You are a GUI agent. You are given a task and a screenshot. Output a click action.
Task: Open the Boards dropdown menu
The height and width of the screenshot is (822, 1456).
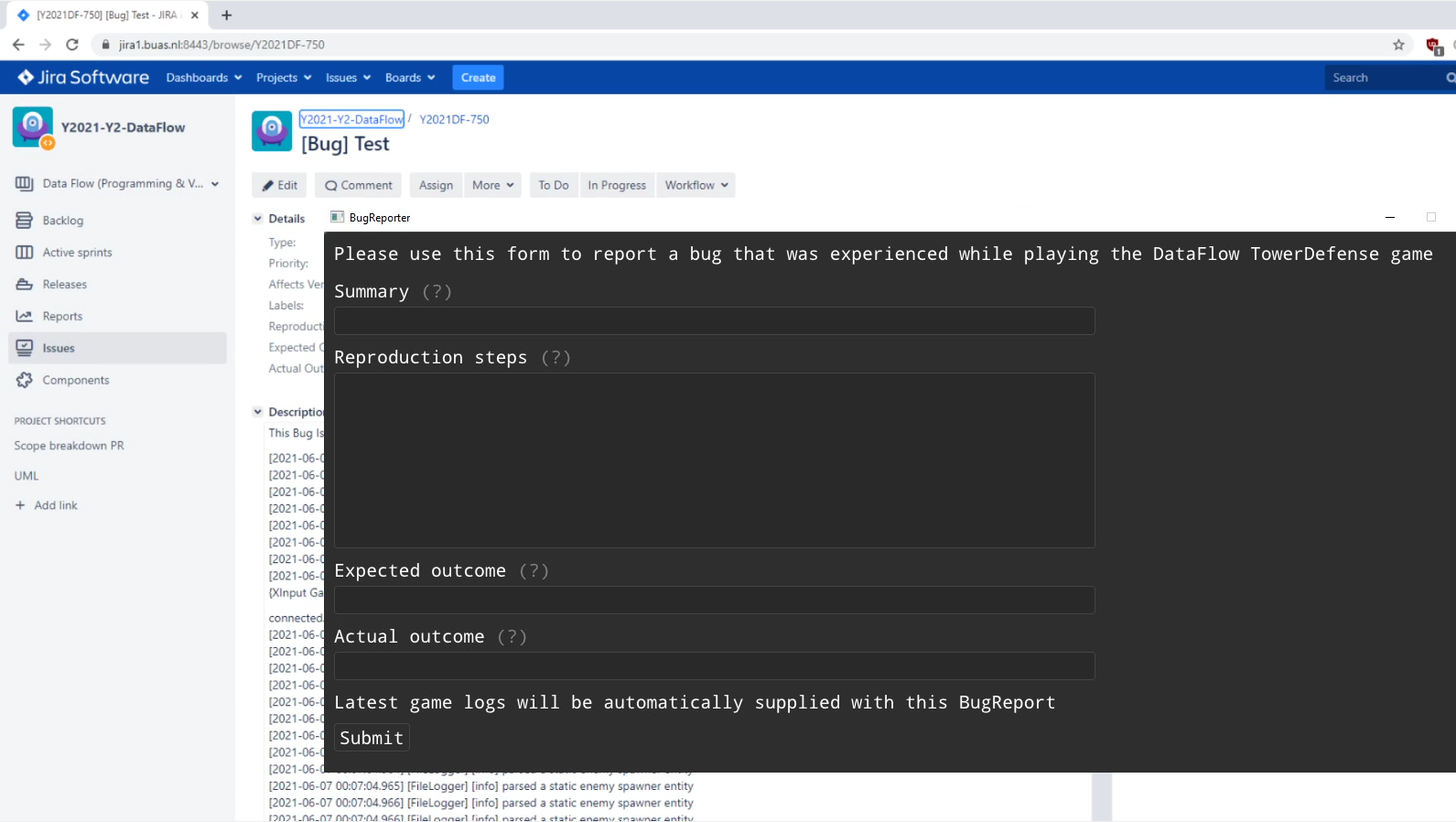point(410,78)
